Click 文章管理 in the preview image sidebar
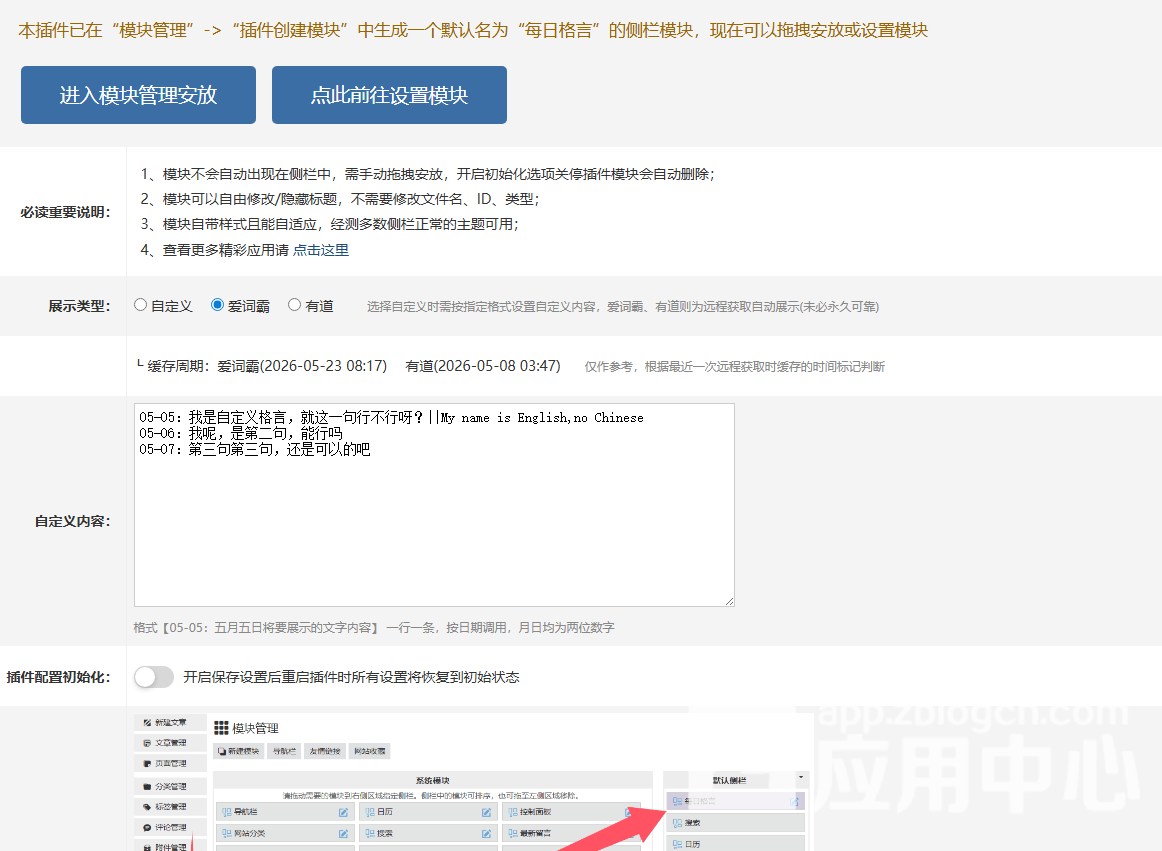 coord(170,743)
